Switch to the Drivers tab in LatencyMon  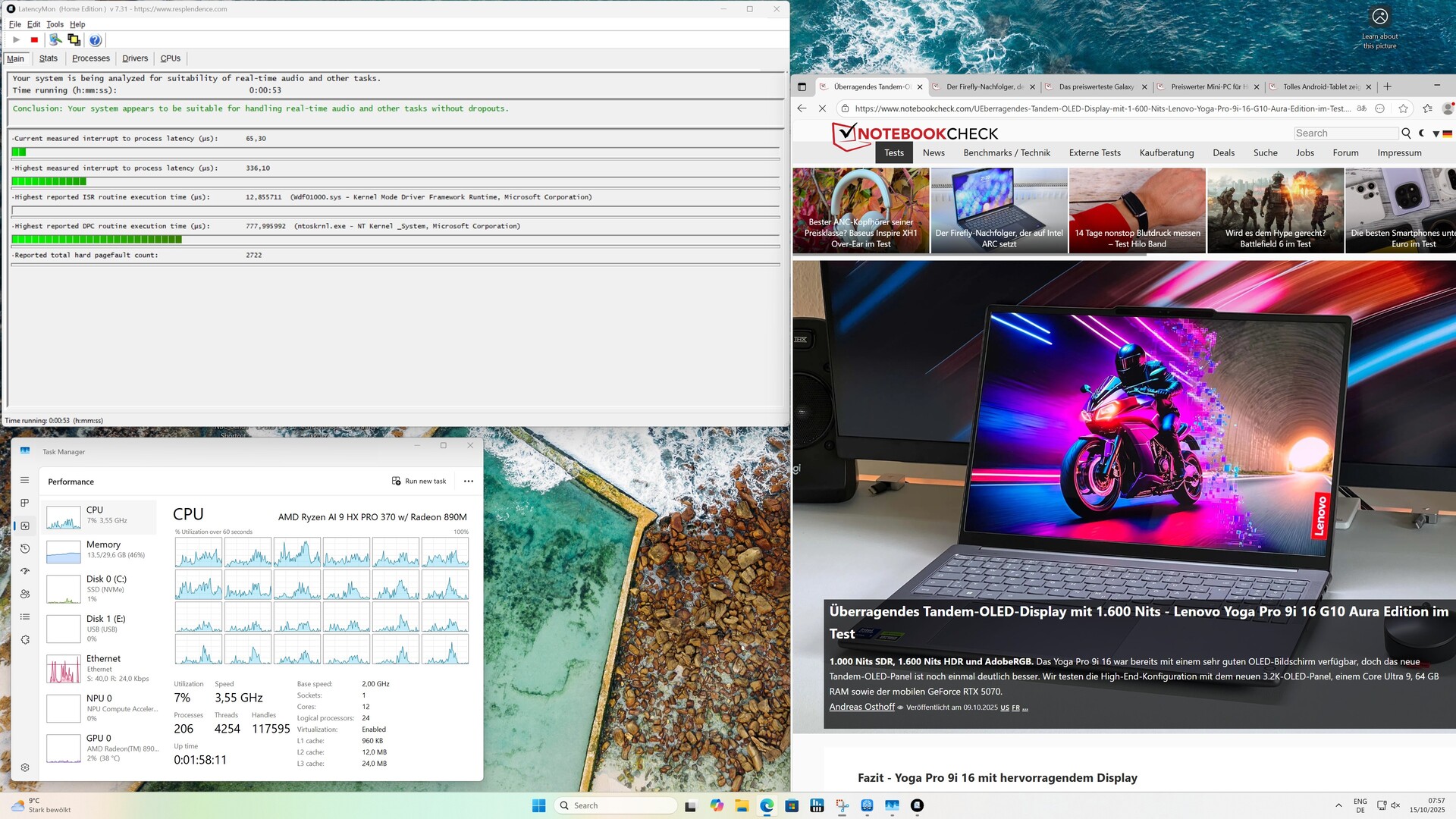click(x=135, y=58)
